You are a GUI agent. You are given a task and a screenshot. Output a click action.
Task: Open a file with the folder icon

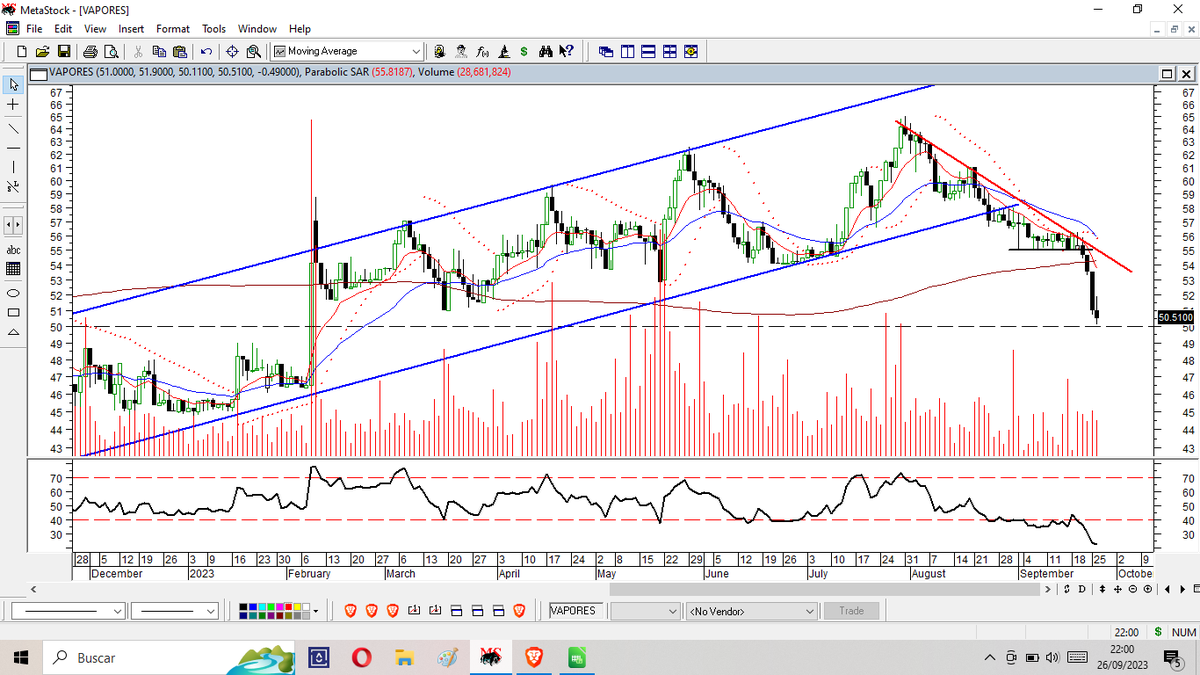42,51
